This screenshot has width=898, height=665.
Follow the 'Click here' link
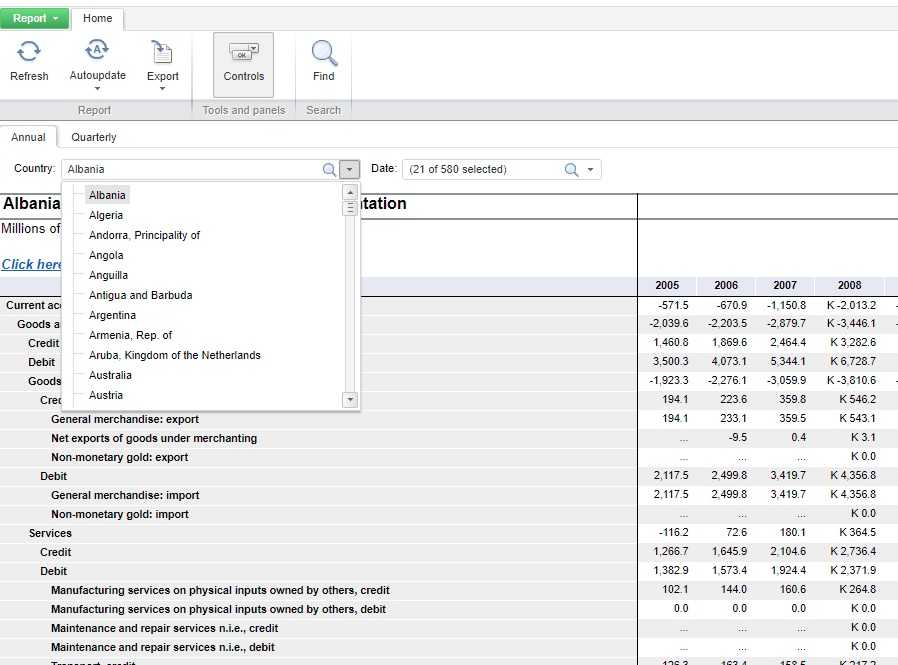32,264
